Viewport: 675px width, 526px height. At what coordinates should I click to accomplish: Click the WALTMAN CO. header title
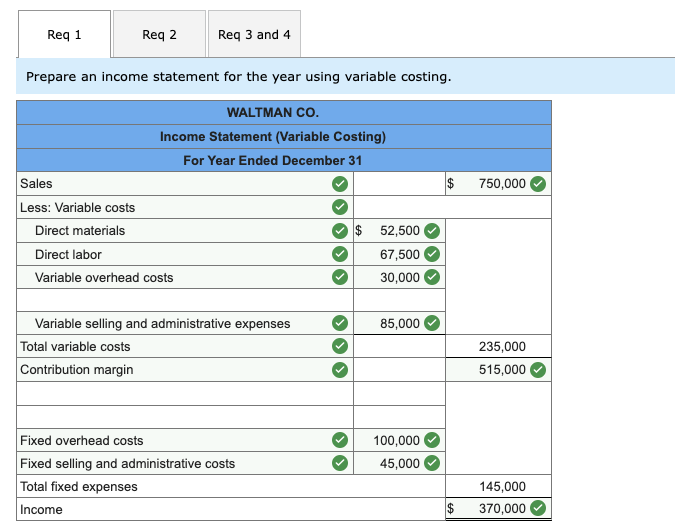[x=273, y=112]
